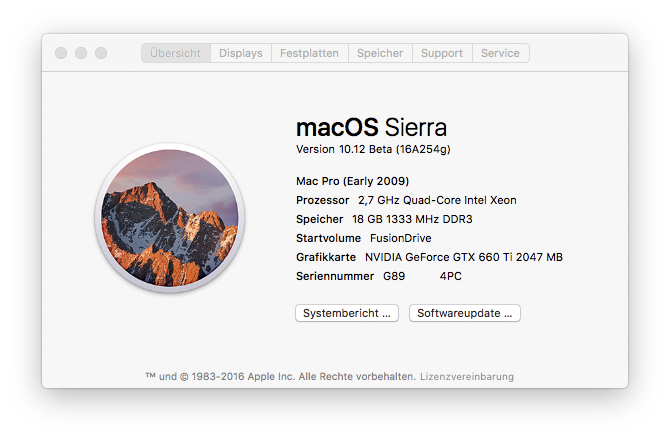670x438 pixels.
Task: Open the Service tab
Action: (500, 53)
